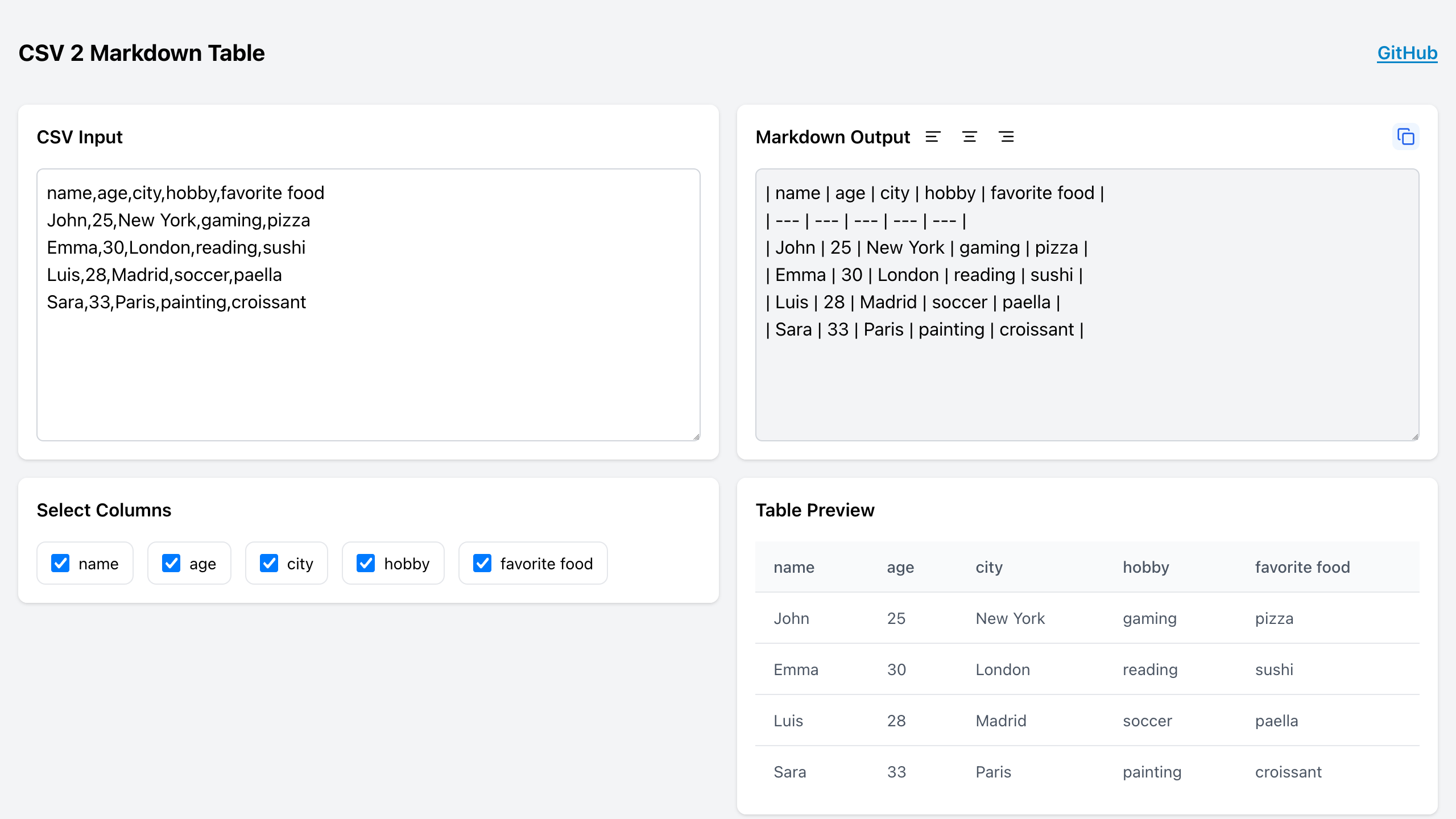Screen dimensions: 1456x819
Task: Disable the city column
Action: (x=270, y=564)
